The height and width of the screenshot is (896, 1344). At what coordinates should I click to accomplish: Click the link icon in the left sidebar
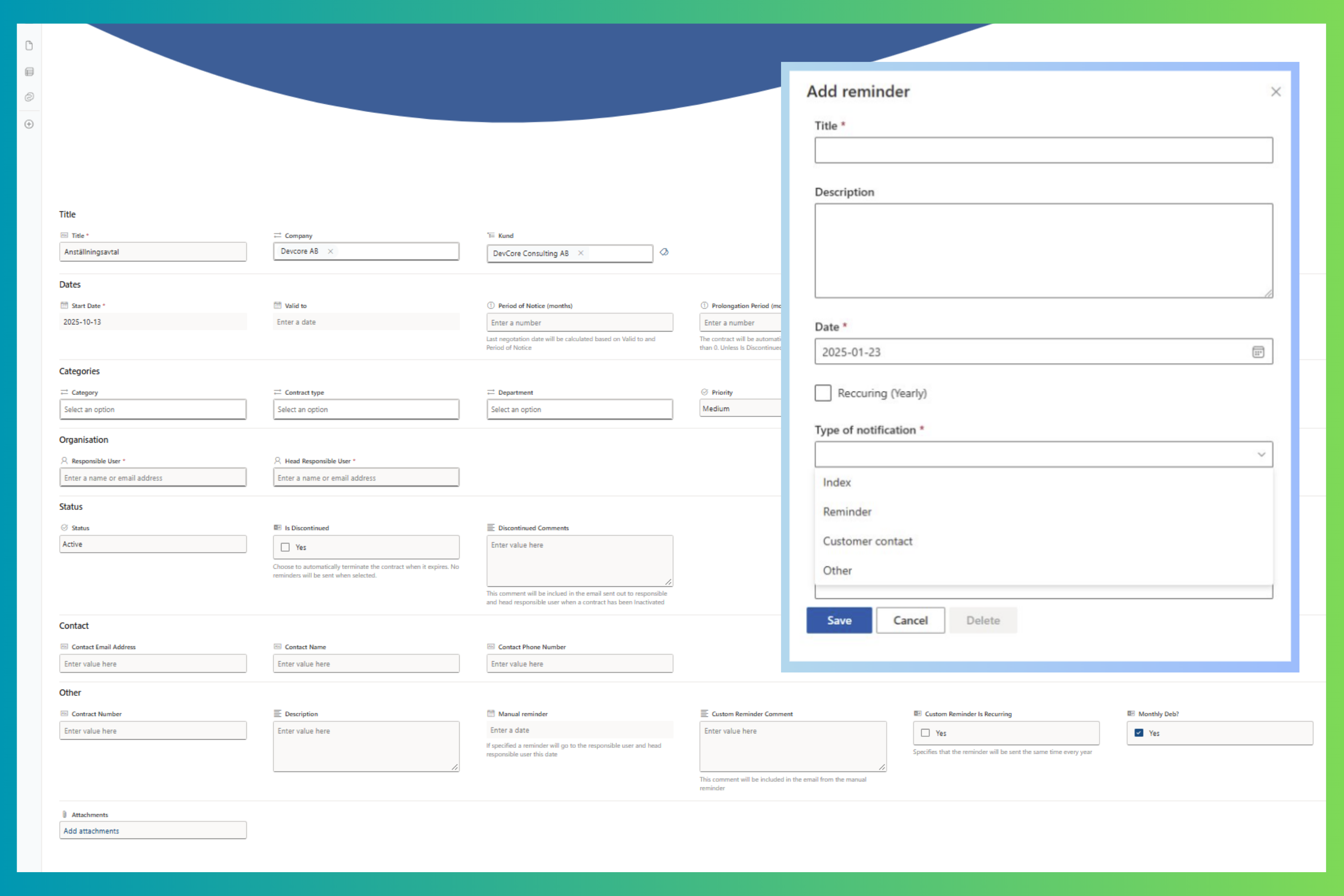pos(29,97)
